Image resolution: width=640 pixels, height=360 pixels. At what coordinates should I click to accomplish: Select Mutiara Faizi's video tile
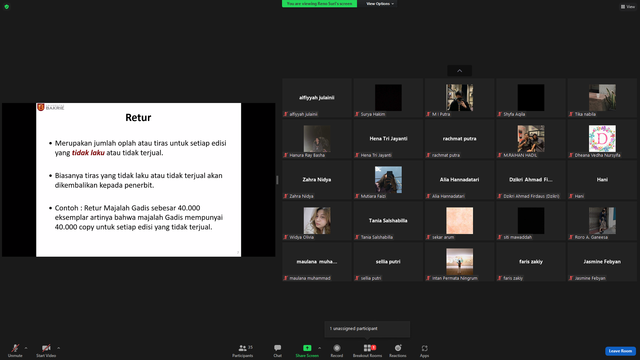(x=388, y=180)
